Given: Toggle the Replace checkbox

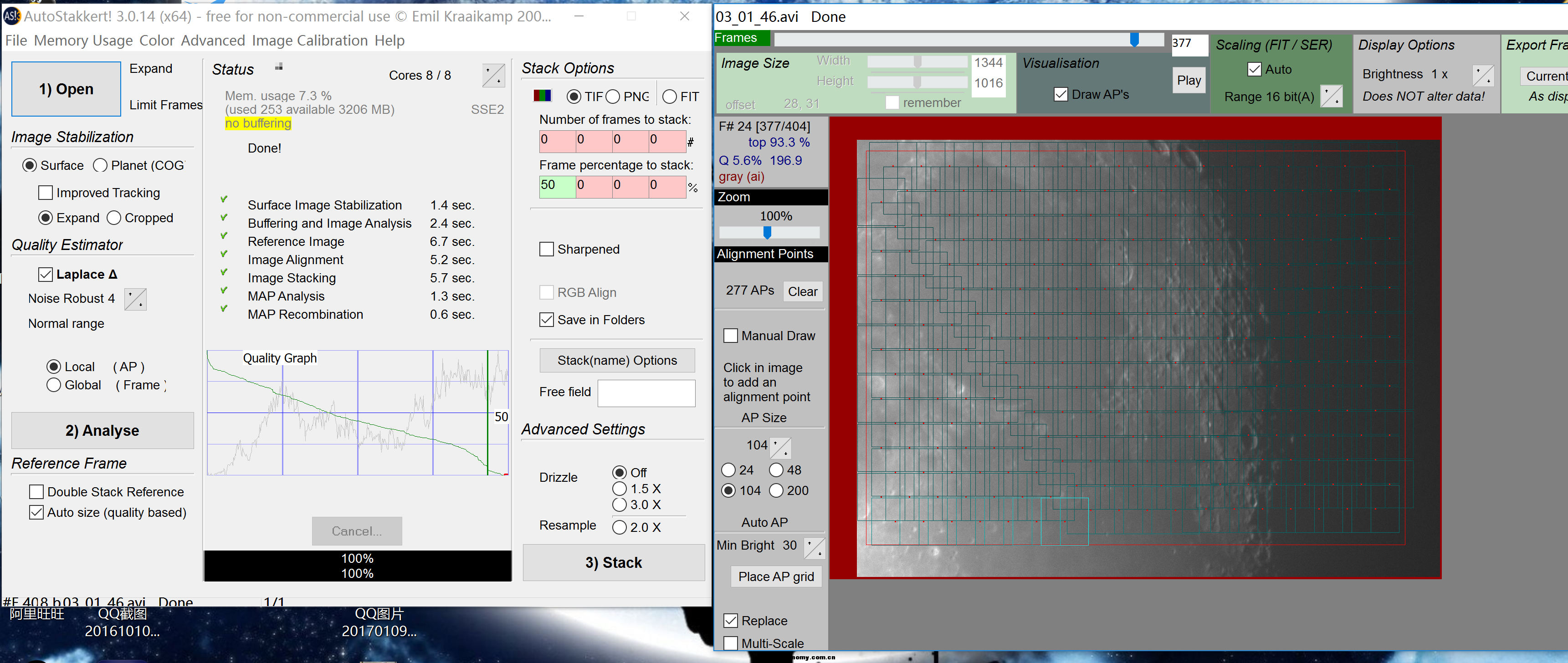Looking at the screenshot, I should [730, 620].
